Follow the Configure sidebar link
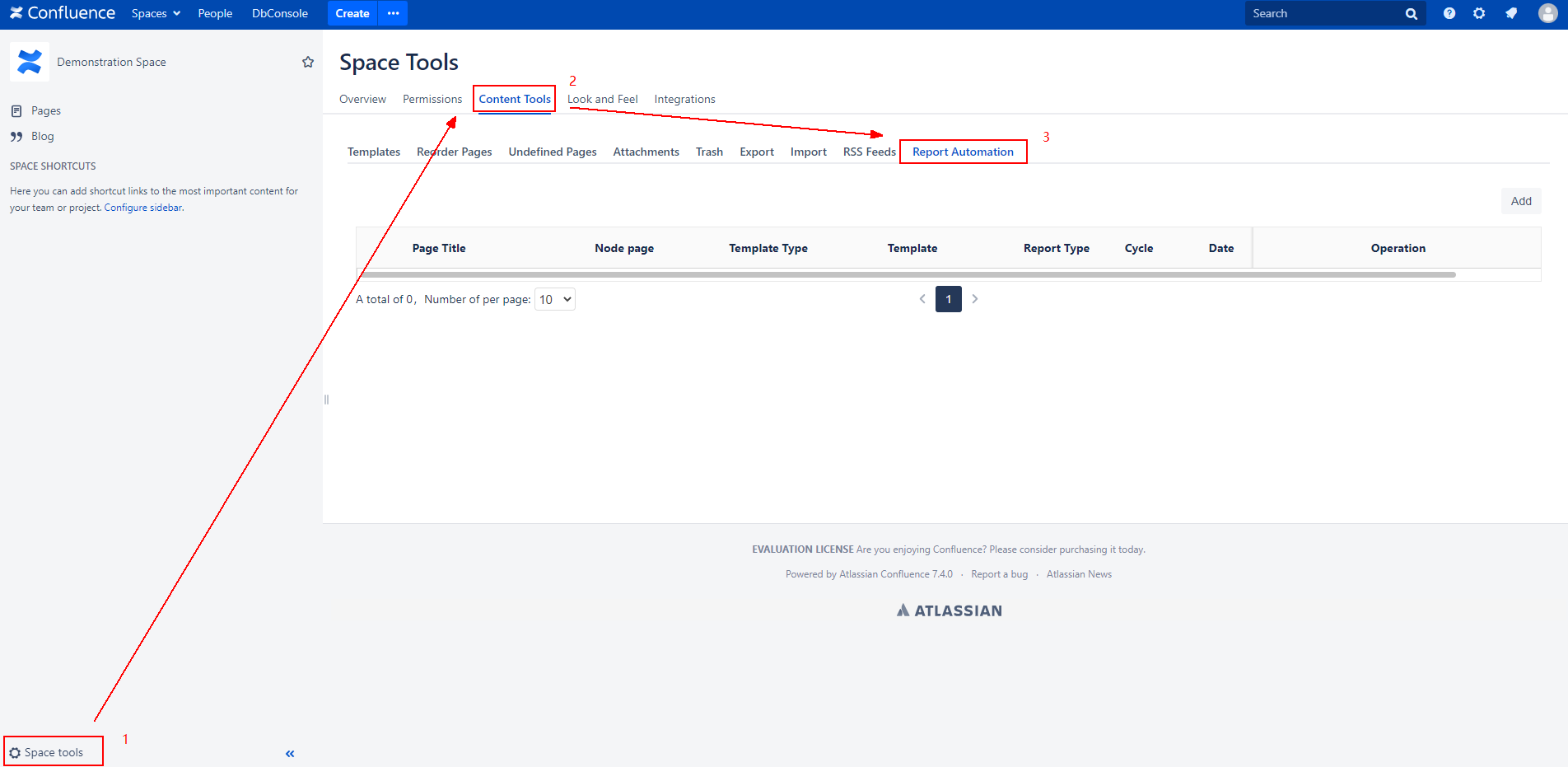The width and height of the screenshot is (1568, 767). pos(143,208)
